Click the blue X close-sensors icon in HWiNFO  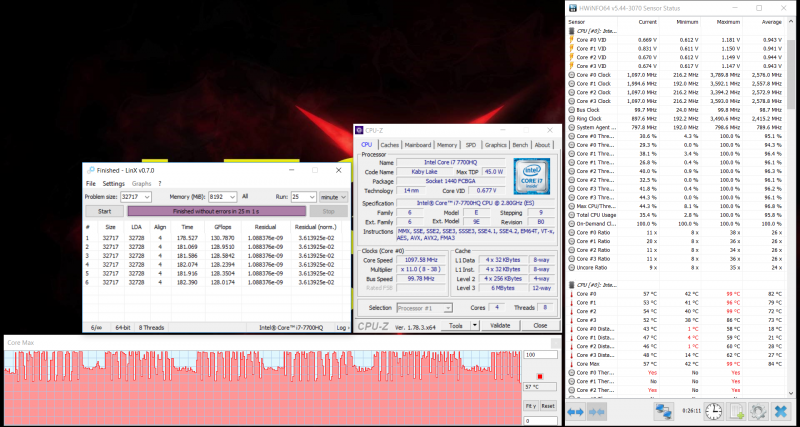780,411
